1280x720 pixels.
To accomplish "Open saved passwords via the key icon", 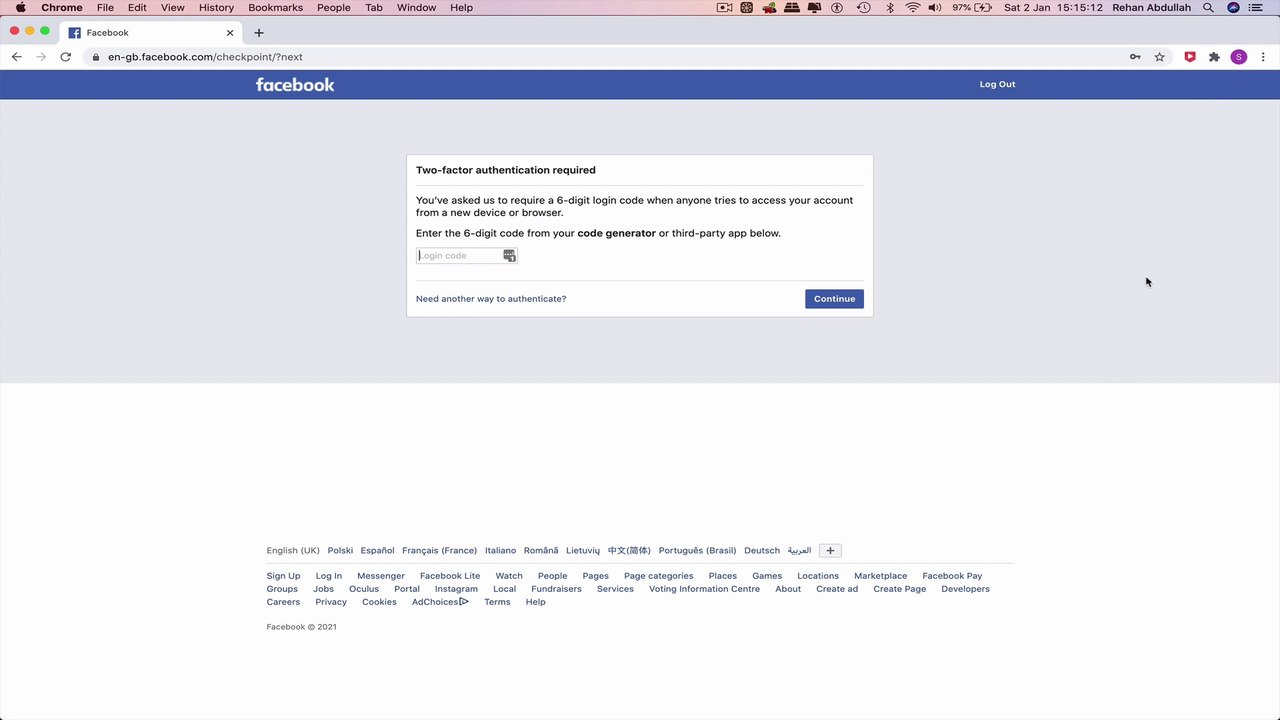I will (1135, 57).
